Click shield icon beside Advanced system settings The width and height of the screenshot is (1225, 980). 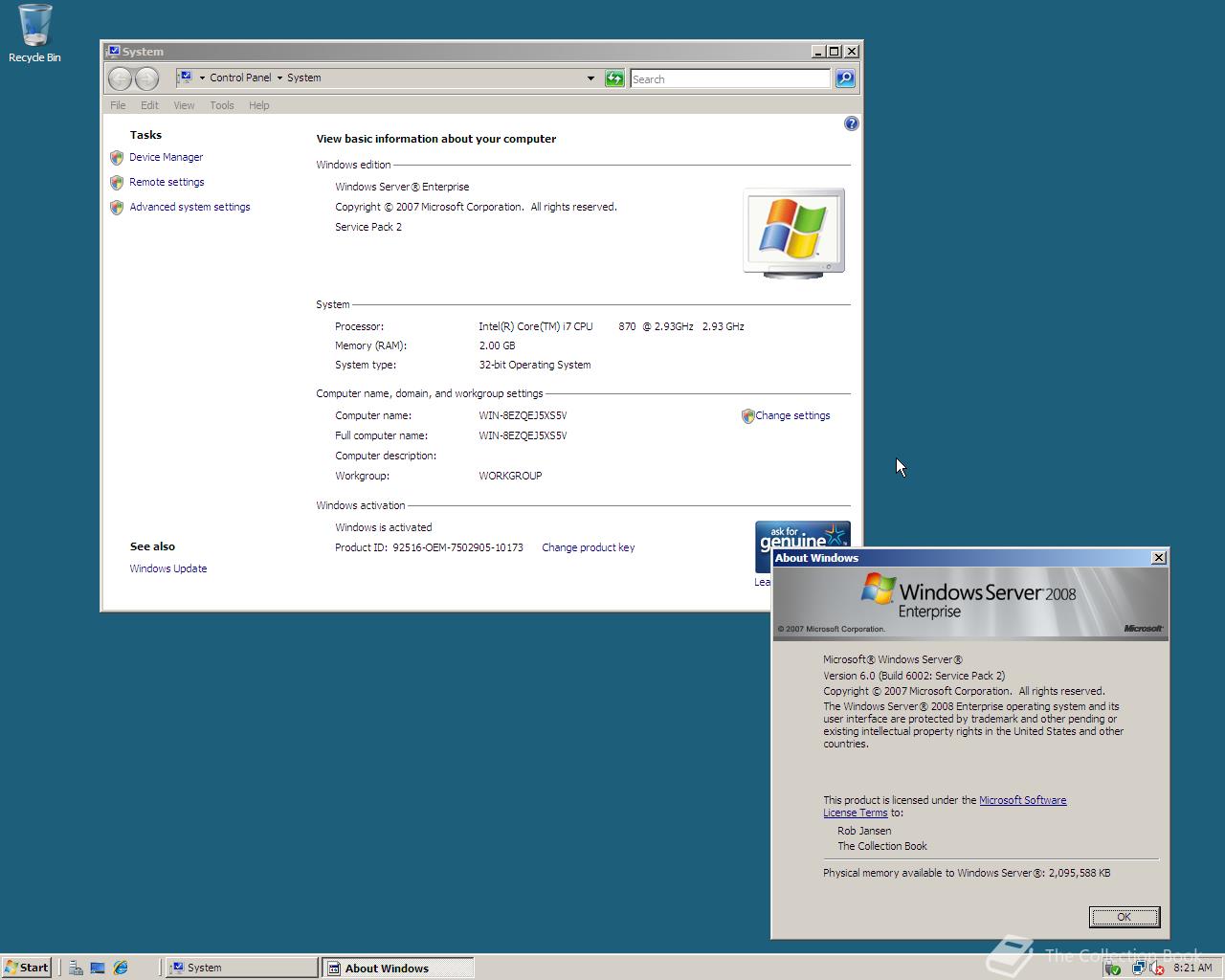117,207
